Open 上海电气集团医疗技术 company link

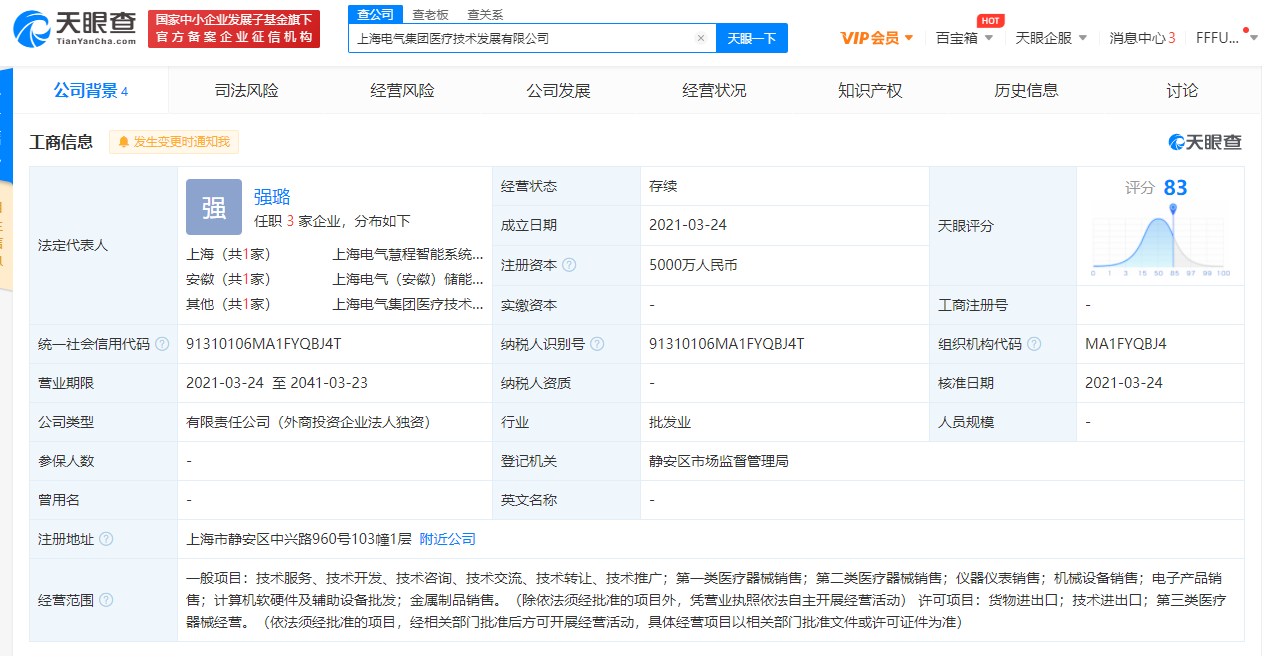coord(408,304)
